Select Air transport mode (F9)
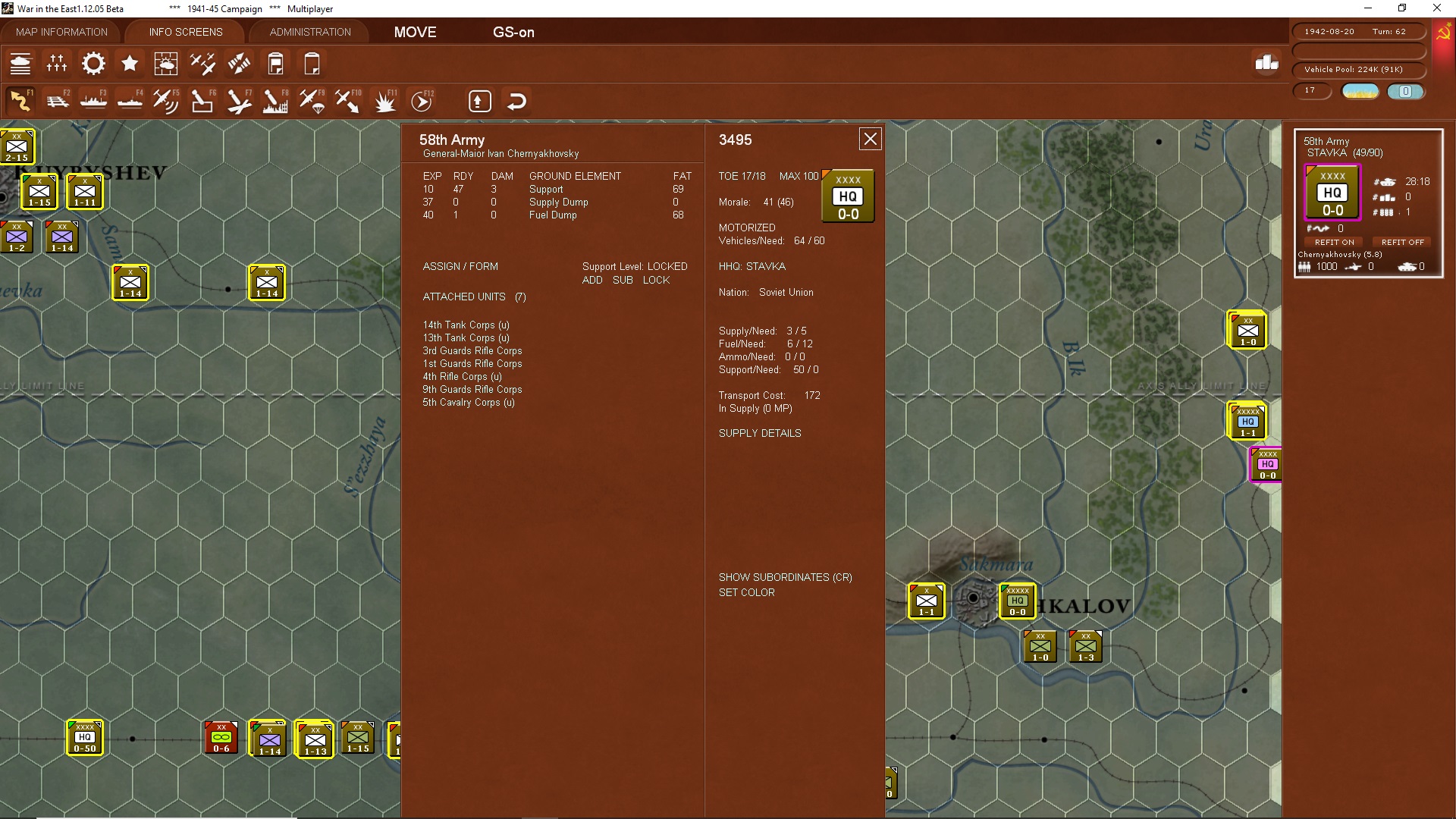1456x819 pixels. point(312,101)
